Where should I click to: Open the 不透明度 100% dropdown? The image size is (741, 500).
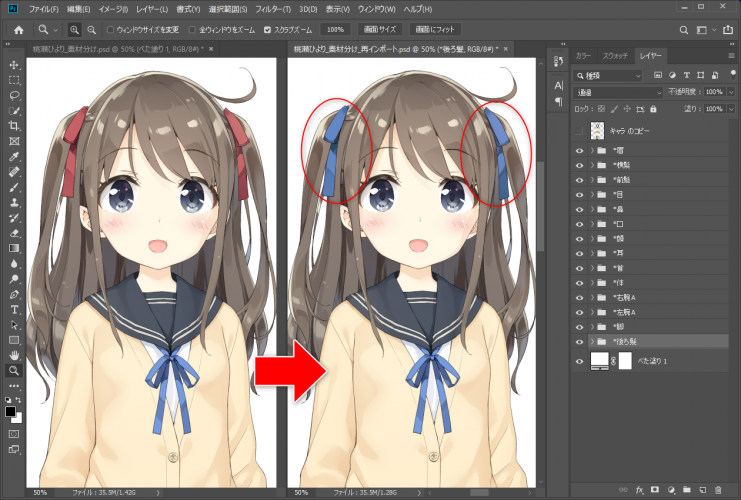tap(728, 91)
